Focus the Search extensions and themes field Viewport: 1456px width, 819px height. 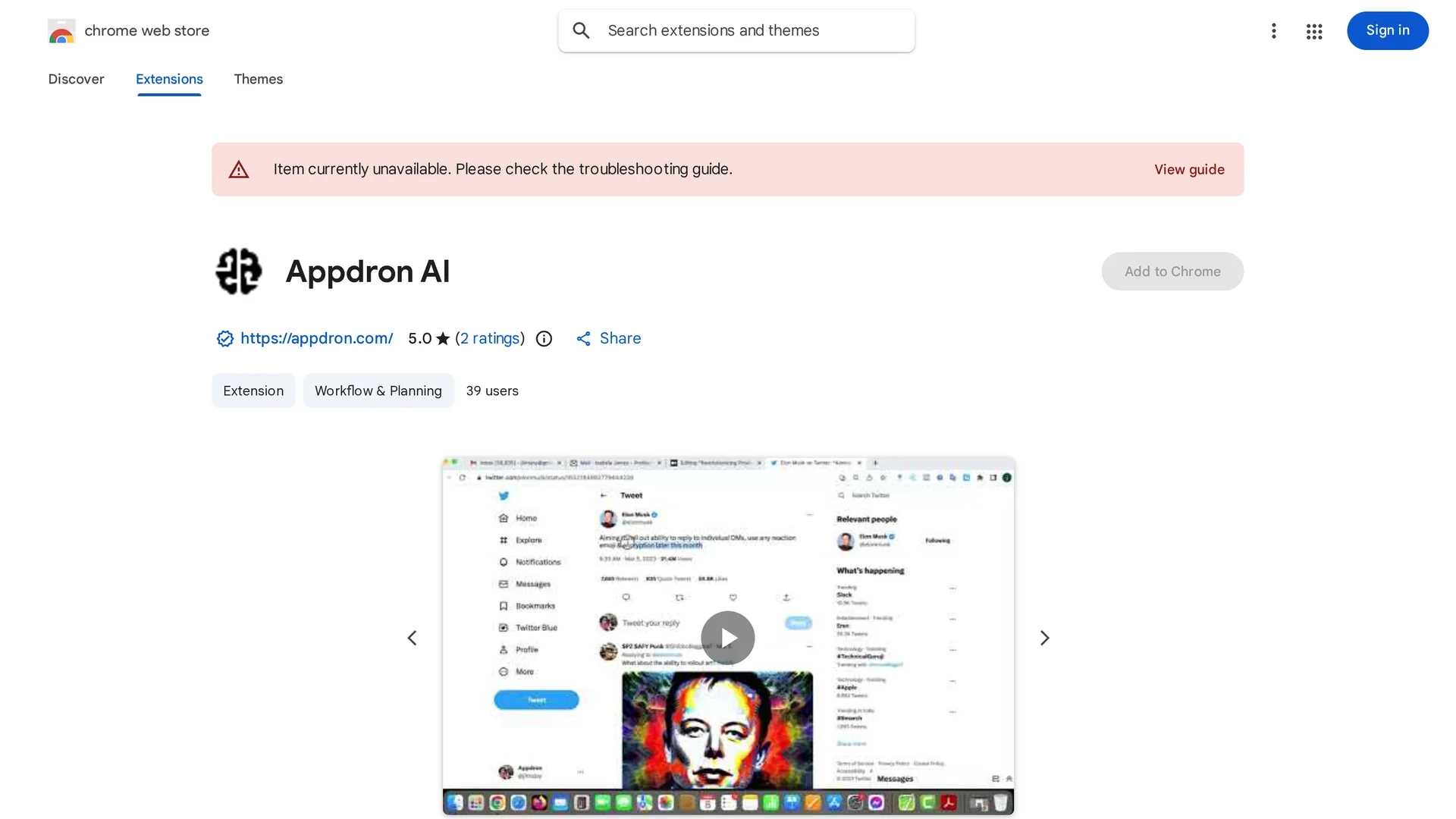736,30
